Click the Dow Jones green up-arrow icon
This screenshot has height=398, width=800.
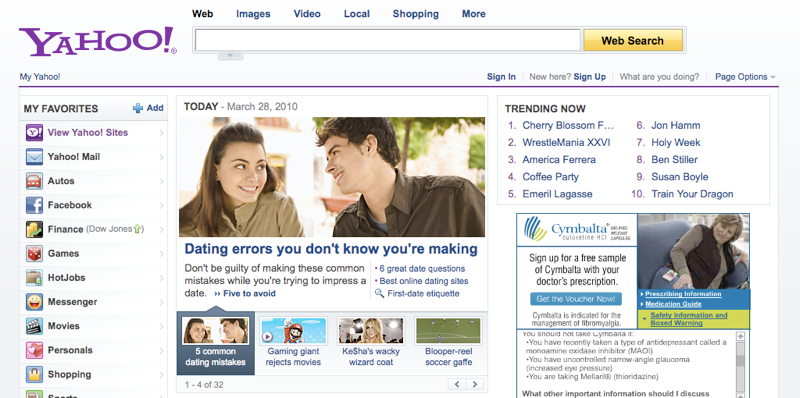click(x=137, y=230)
